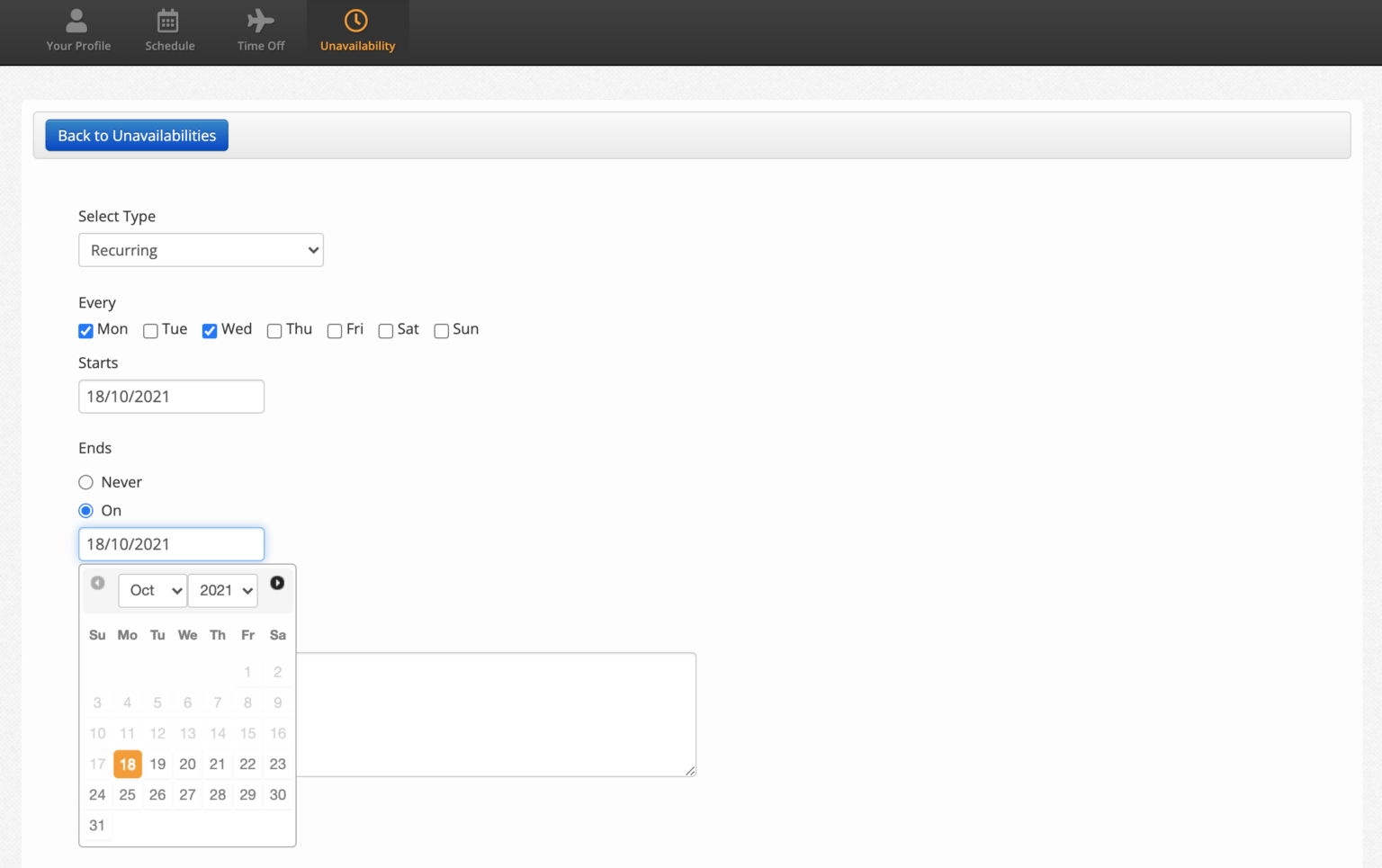Viewport: 1382px width, 868px height.
Task: Select day 22 in calendar
Action: point(247,765)
